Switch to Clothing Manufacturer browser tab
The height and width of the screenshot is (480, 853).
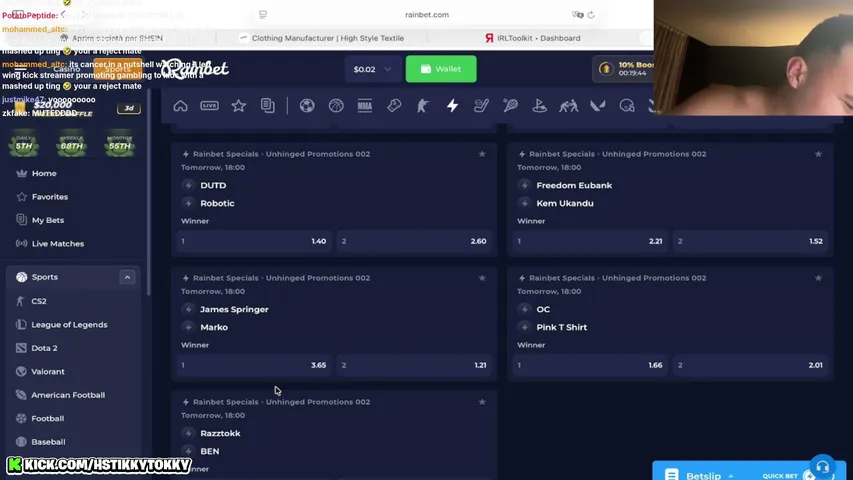coord(322,38)
